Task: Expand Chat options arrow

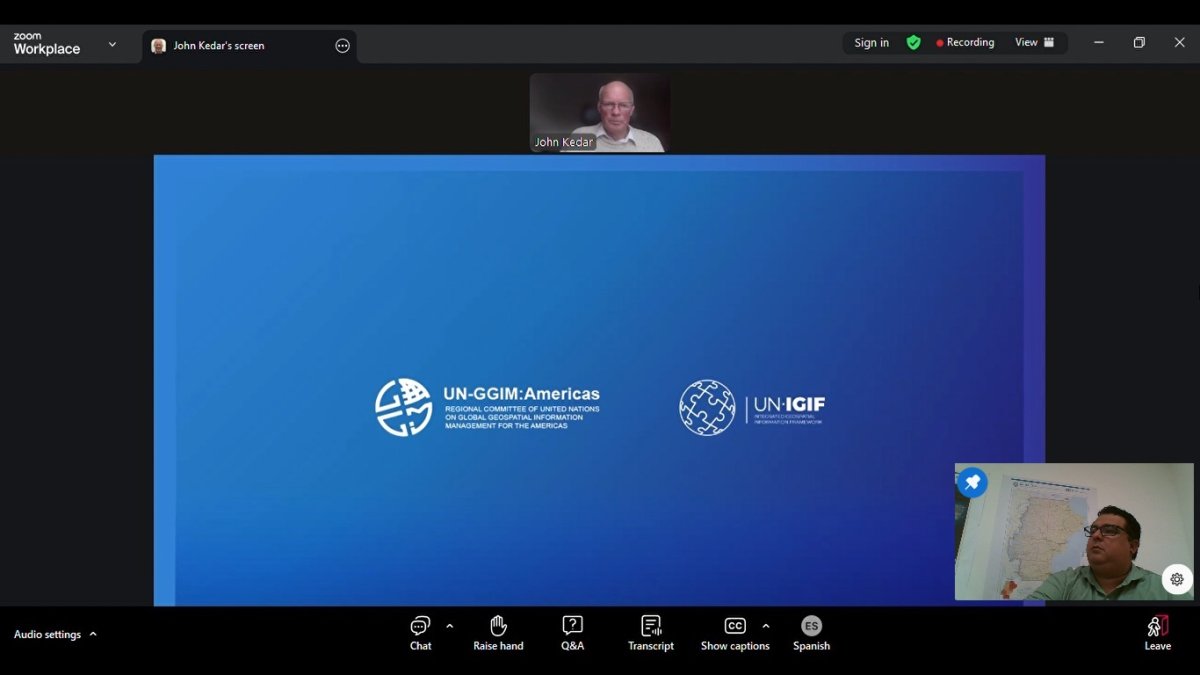Action: tap(450, 626)
